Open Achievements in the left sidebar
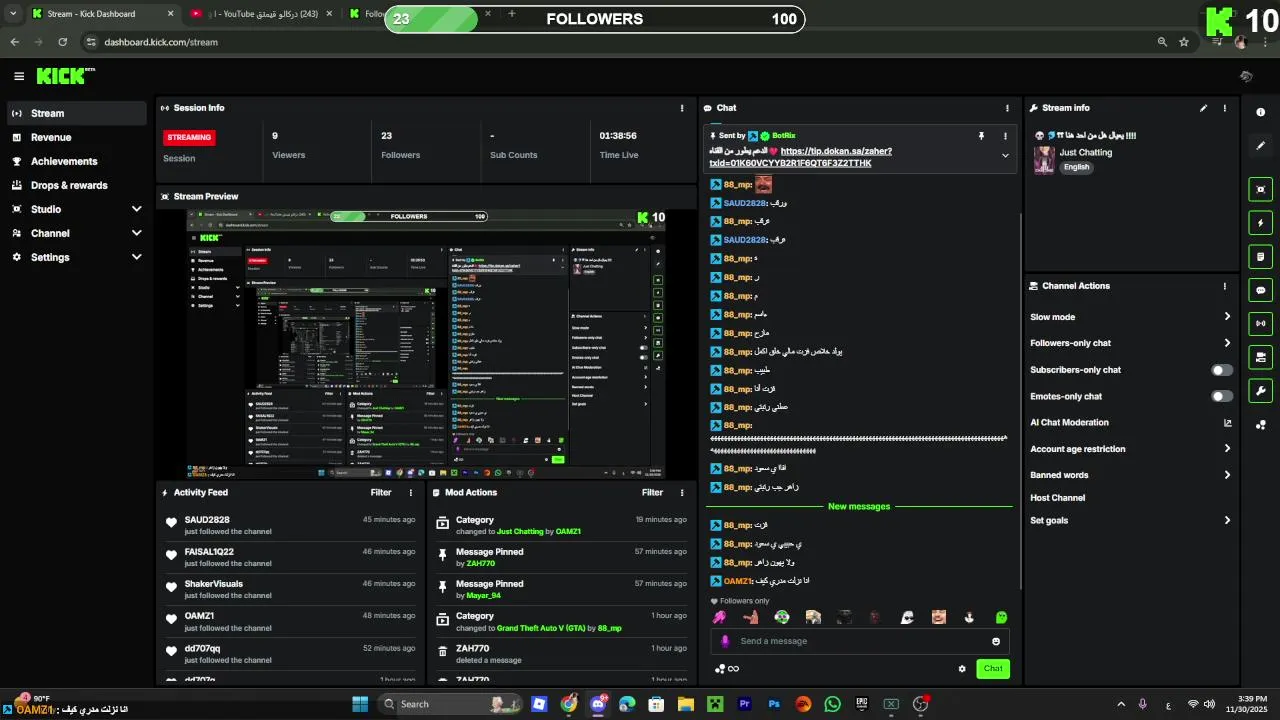The width and height of the screenshot is (1280, 720). point(77,161)
